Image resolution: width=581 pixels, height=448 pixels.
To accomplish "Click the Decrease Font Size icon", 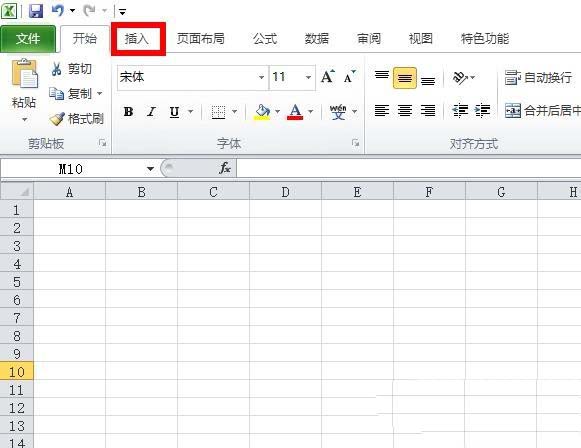I will [x=349, y=77].
